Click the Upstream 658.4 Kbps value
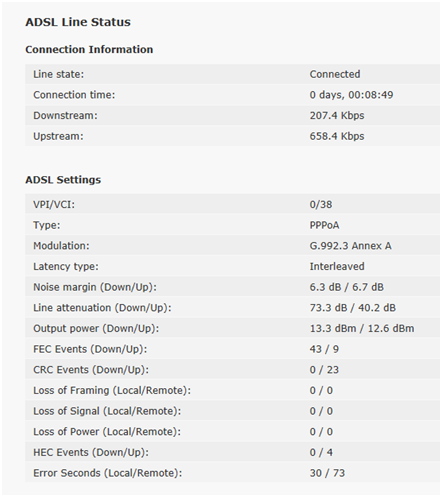Viewport: 440px width, 496px height. [337, 136]
